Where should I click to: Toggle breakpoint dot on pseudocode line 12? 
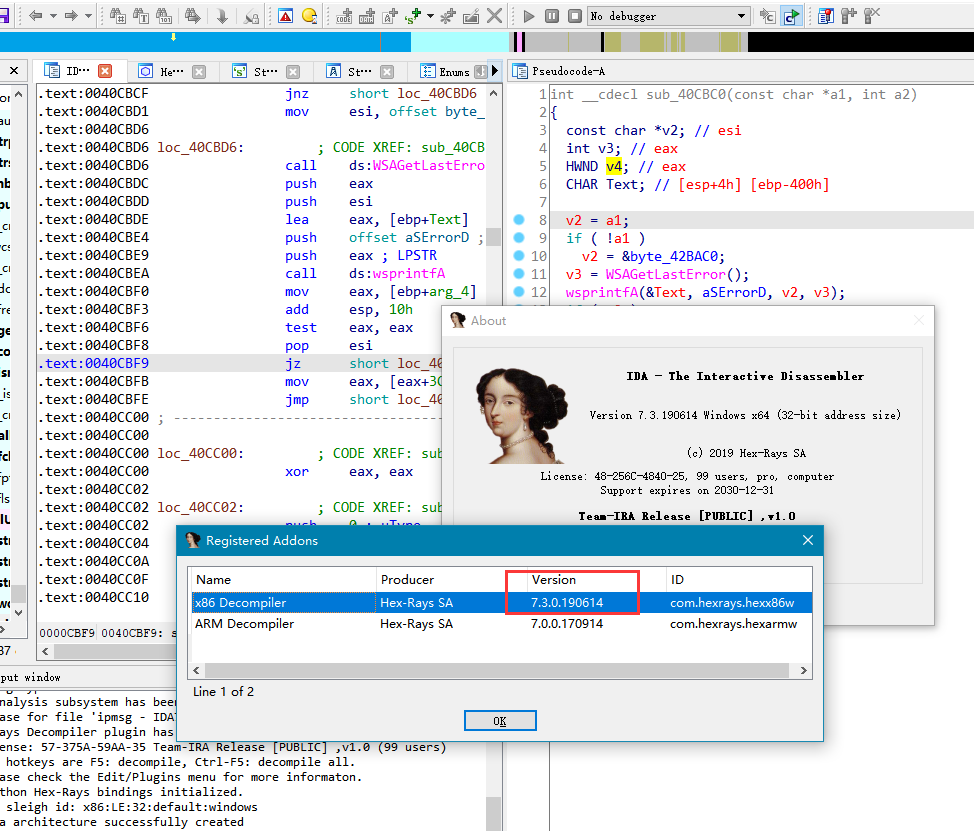pos(519,292)
